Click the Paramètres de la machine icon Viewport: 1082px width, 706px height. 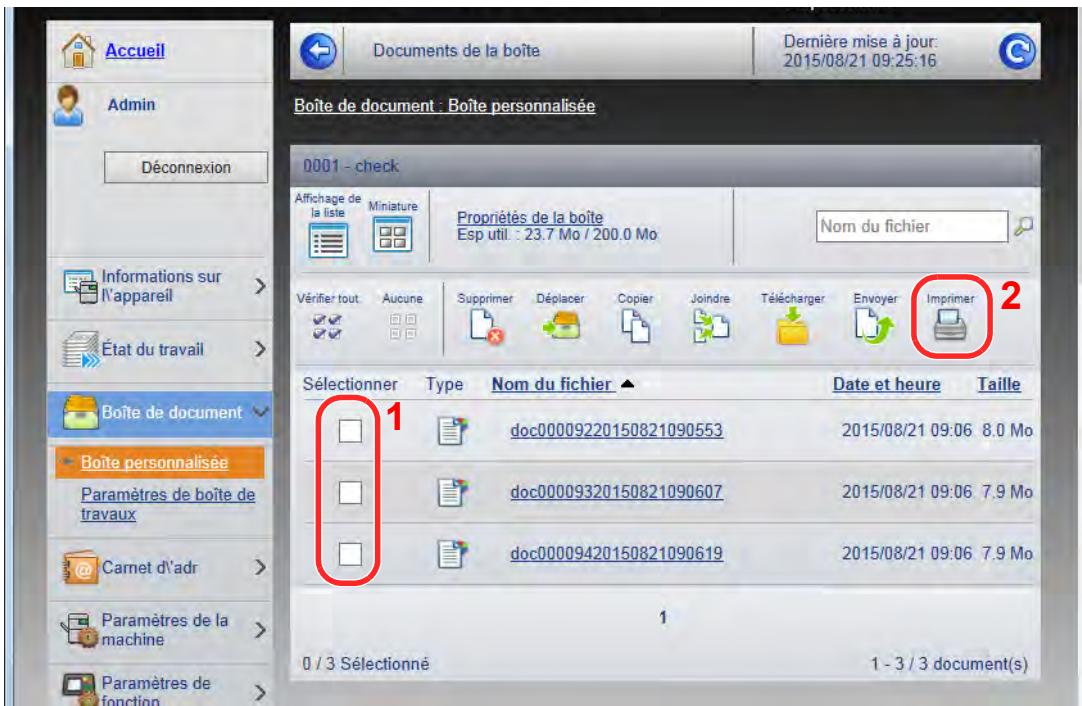tap(79, 629)
